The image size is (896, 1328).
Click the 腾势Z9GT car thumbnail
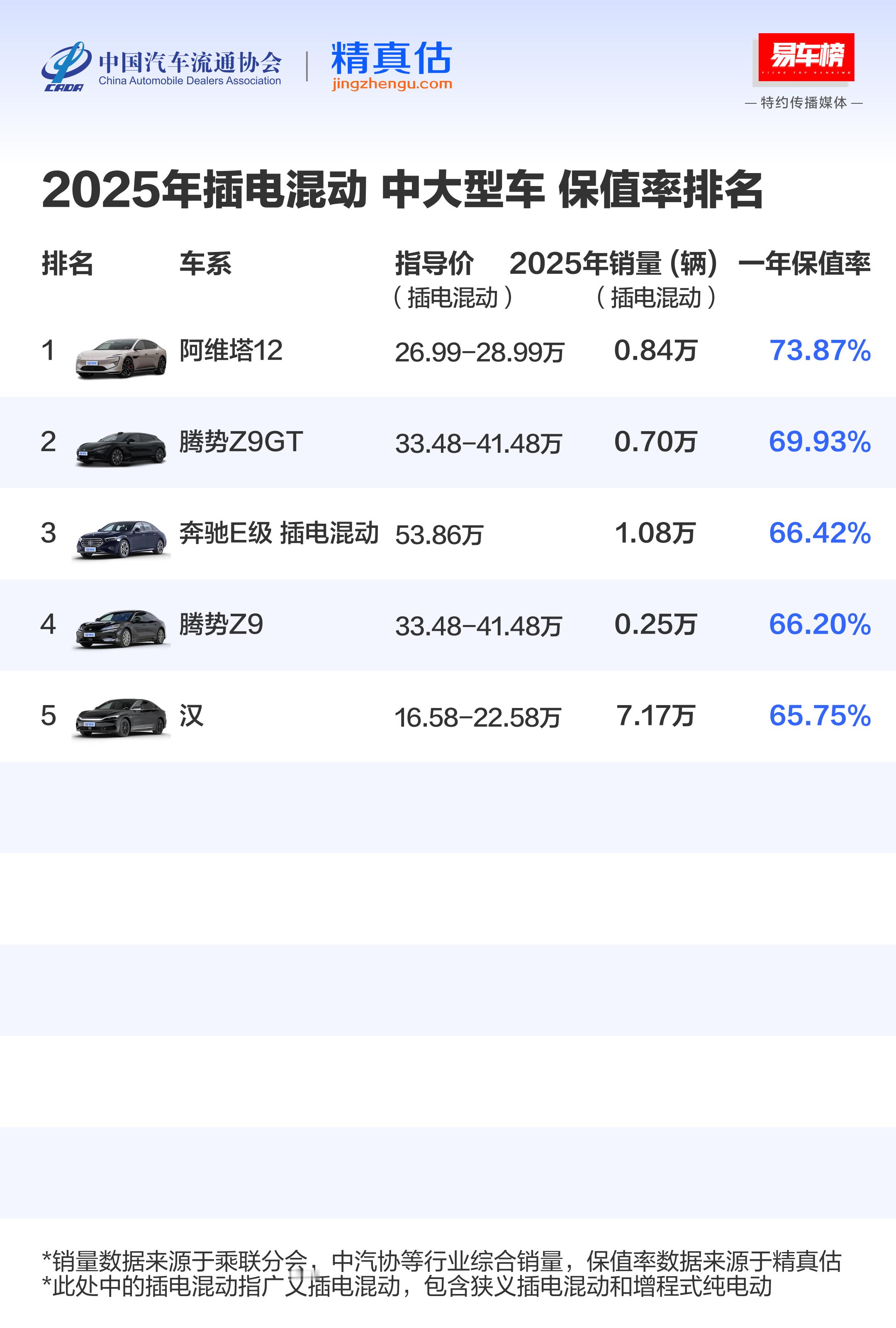[x=121, y=449]
